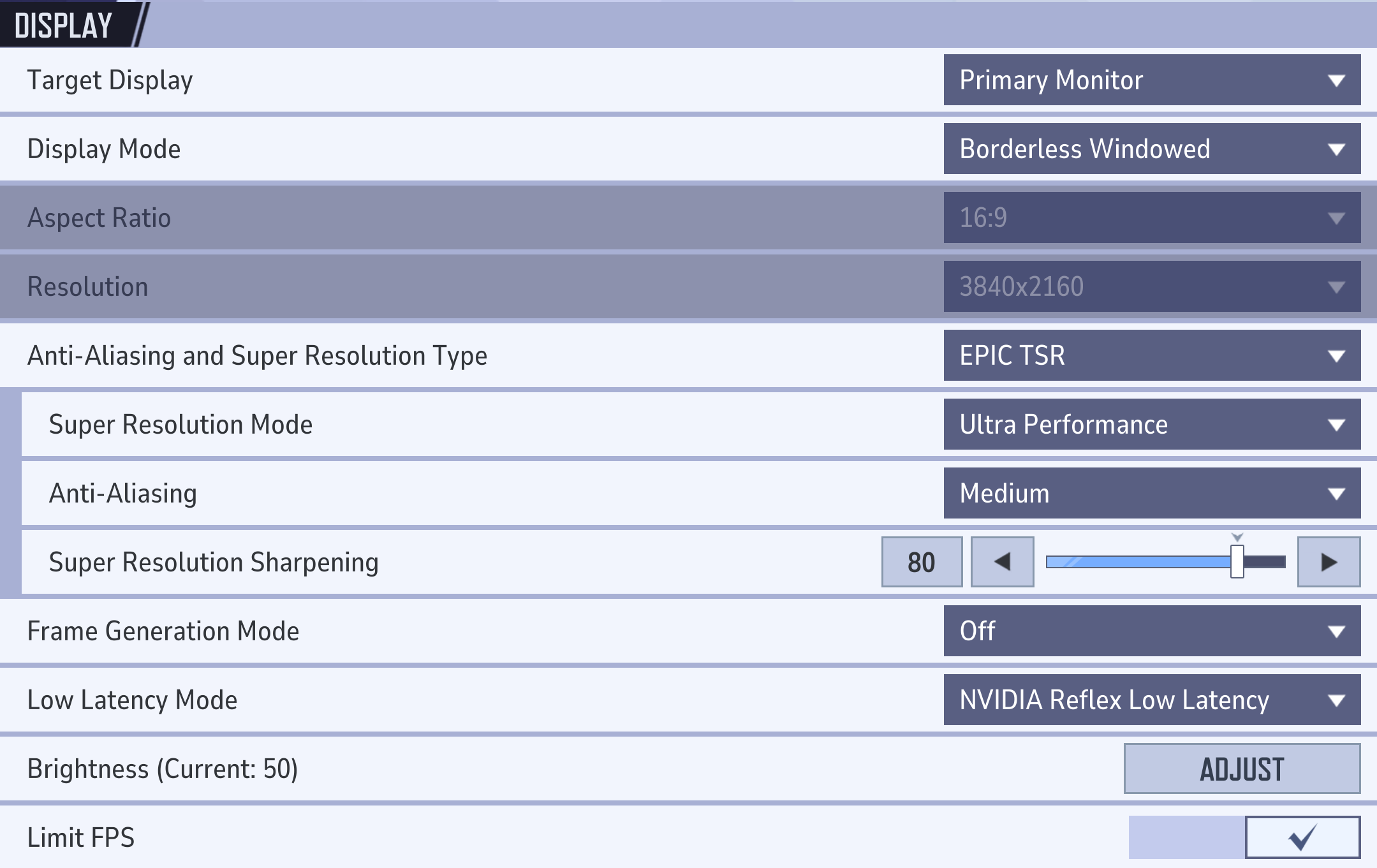Click the arrow icon on NVIDIA Reflex Low Latency
Screen dimensions: 1377x868
pyautogui.click(x=1336, y=701)
